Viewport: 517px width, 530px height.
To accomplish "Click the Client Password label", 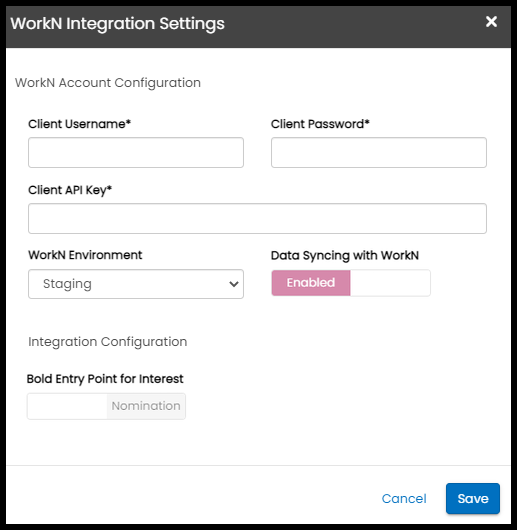I will click(320, 124).
